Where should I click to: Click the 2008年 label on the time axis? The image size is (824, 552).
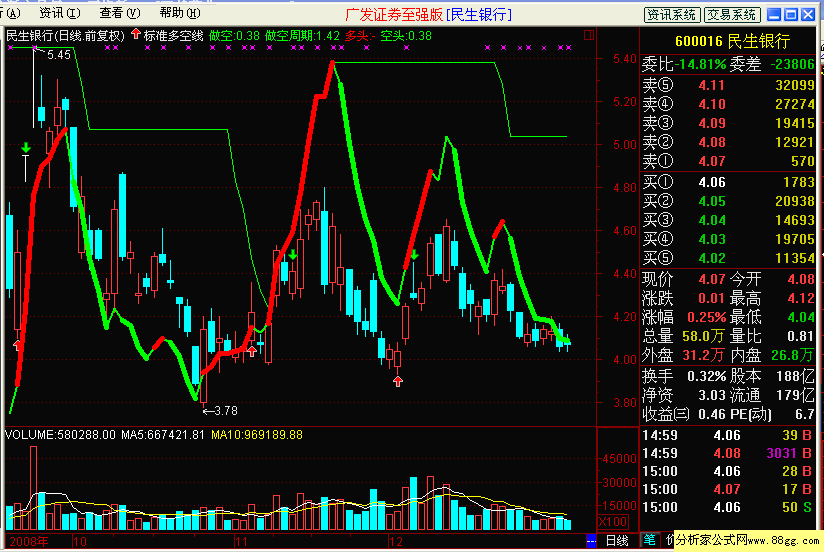pos(29,541)
